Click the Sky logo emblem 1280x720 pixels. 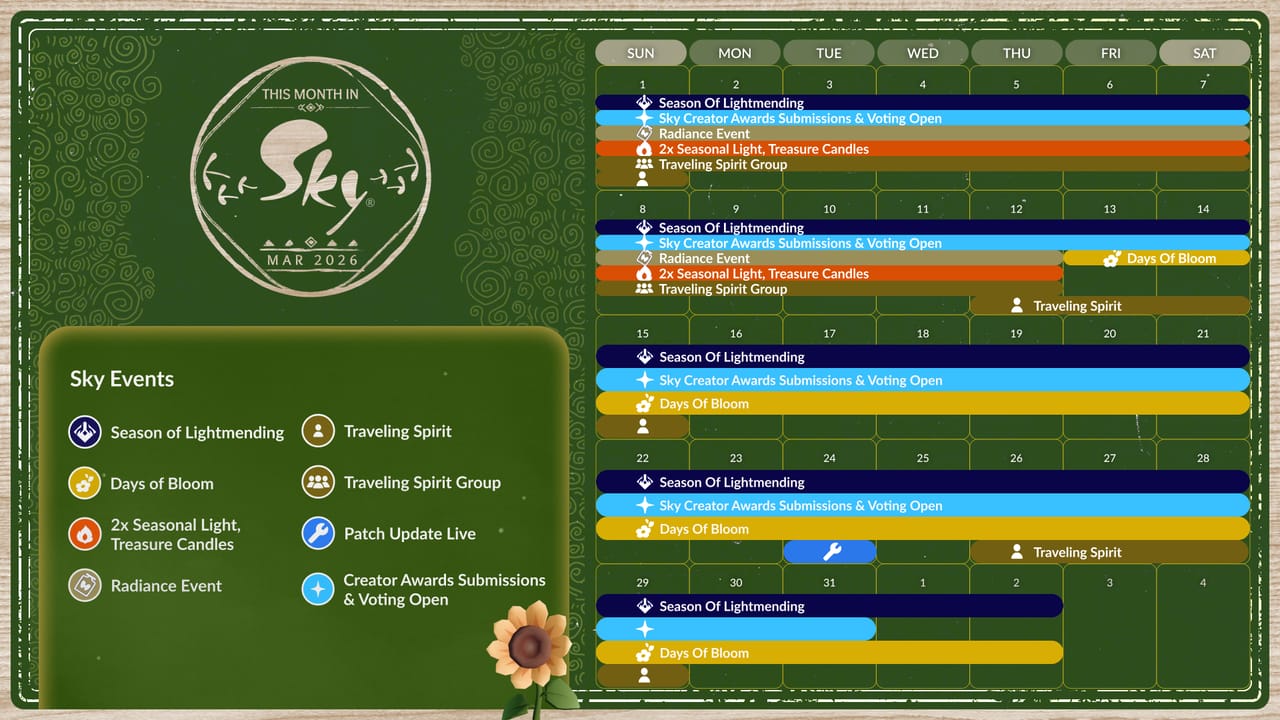pos(310,176)
